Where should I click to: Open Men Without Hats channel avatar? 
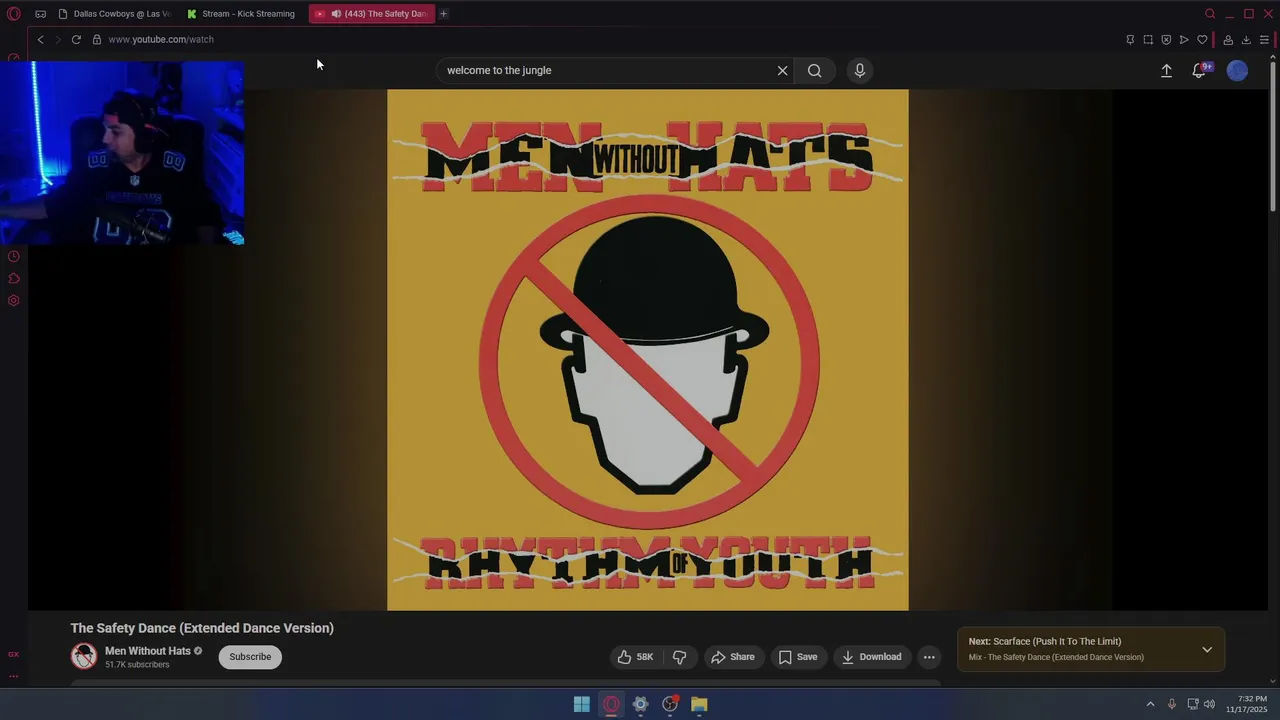coord(84,656)
